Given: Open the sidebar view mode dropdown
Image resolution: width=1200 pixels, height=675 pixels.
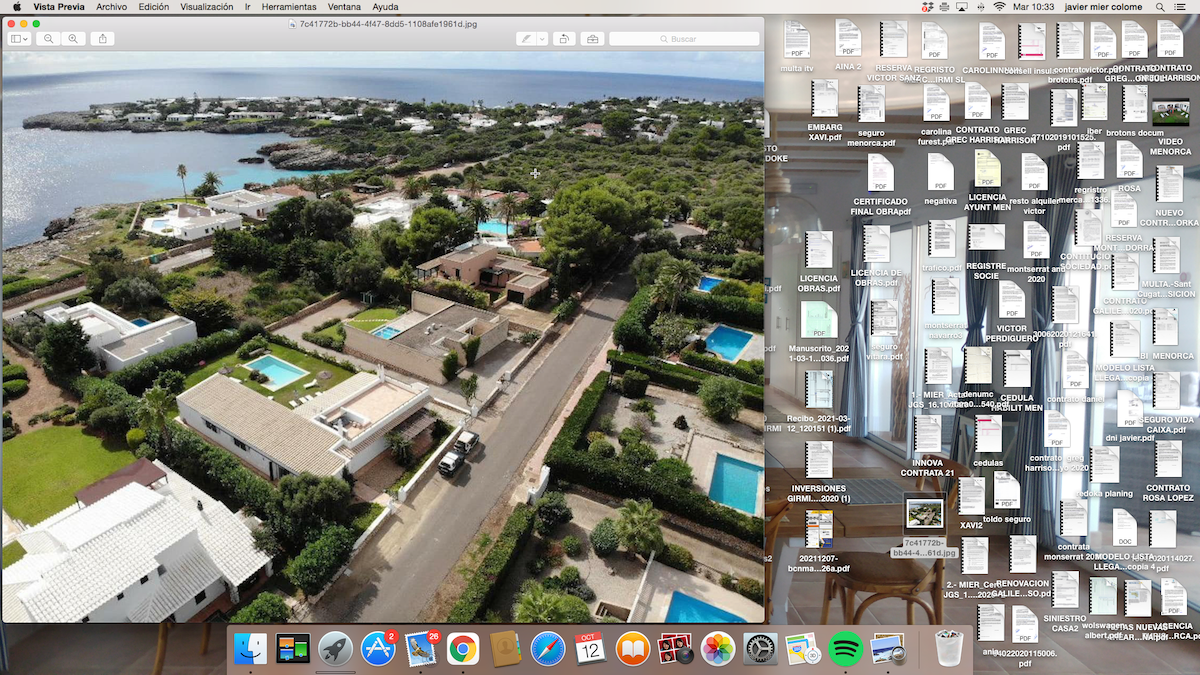Looking at the screenshot, I should tap(20, 39).
